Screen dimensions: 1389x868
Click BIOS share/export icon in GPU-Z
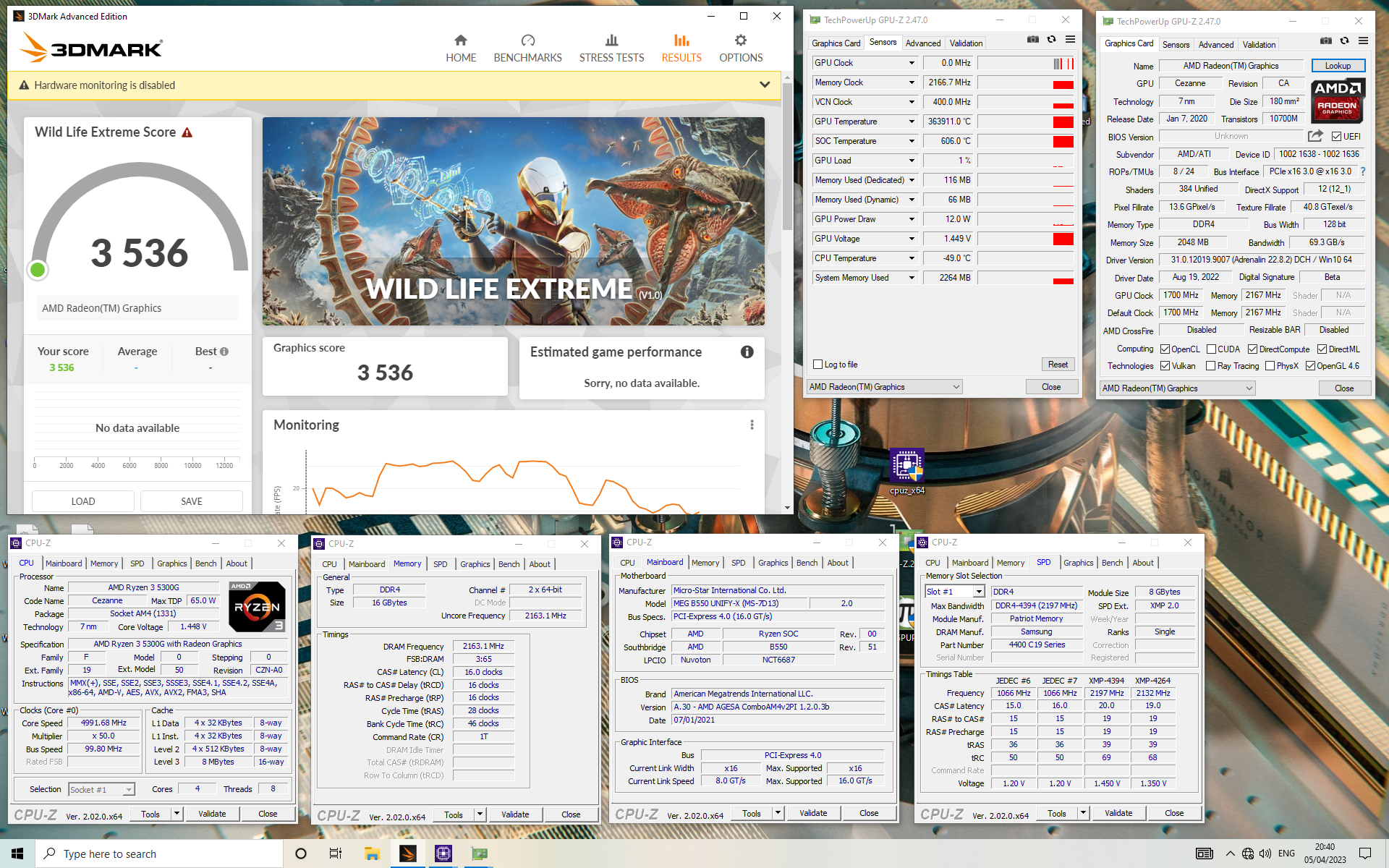click(1315, 136)
